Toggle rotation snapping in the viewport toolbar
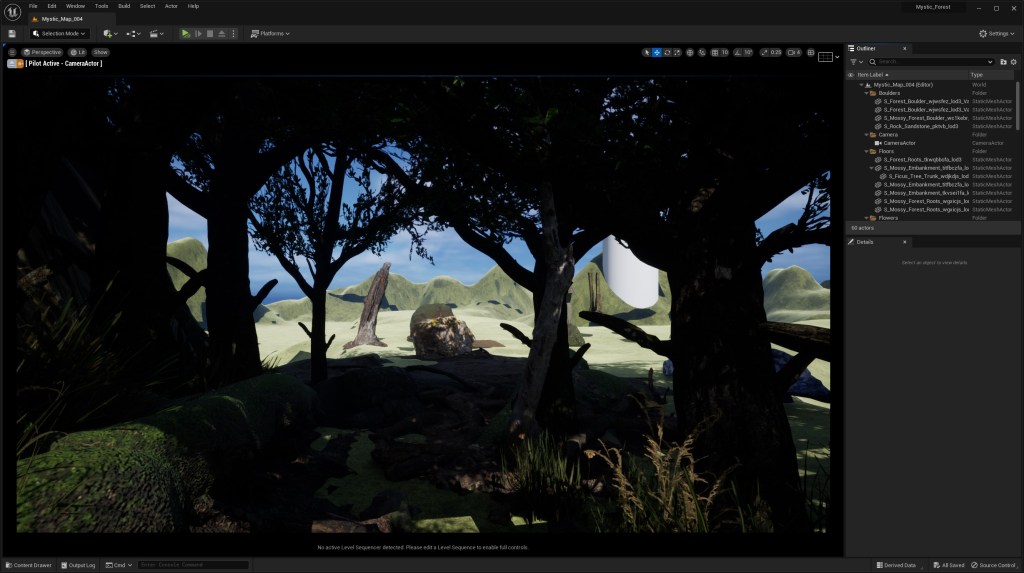The height and width of the screenshot is (573, 1024). click(x=738, y=52)
